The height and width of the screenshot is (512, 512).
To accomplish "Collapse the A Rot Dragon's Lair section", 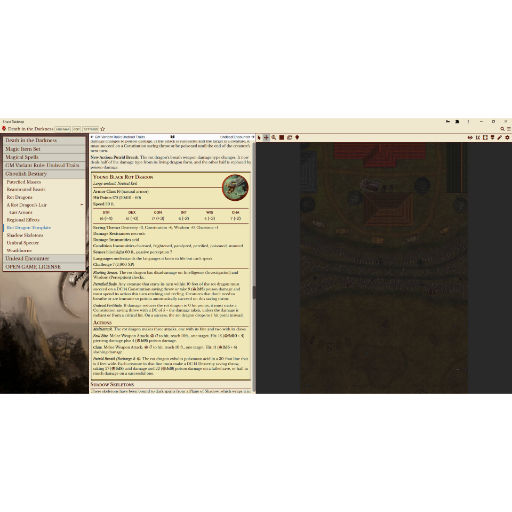I will coord(82,205).
